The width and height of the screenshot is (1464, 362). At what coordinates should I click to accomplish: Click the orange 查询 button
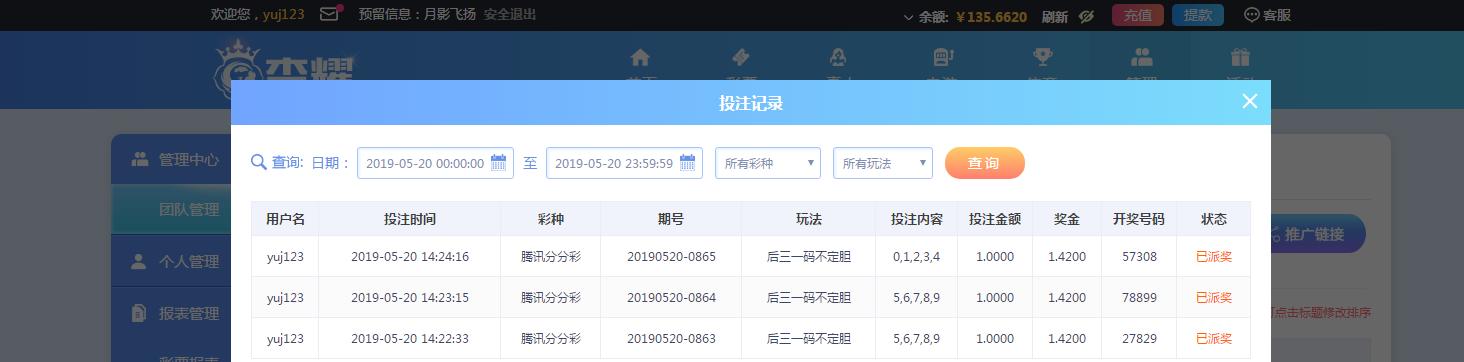(985, 163)
